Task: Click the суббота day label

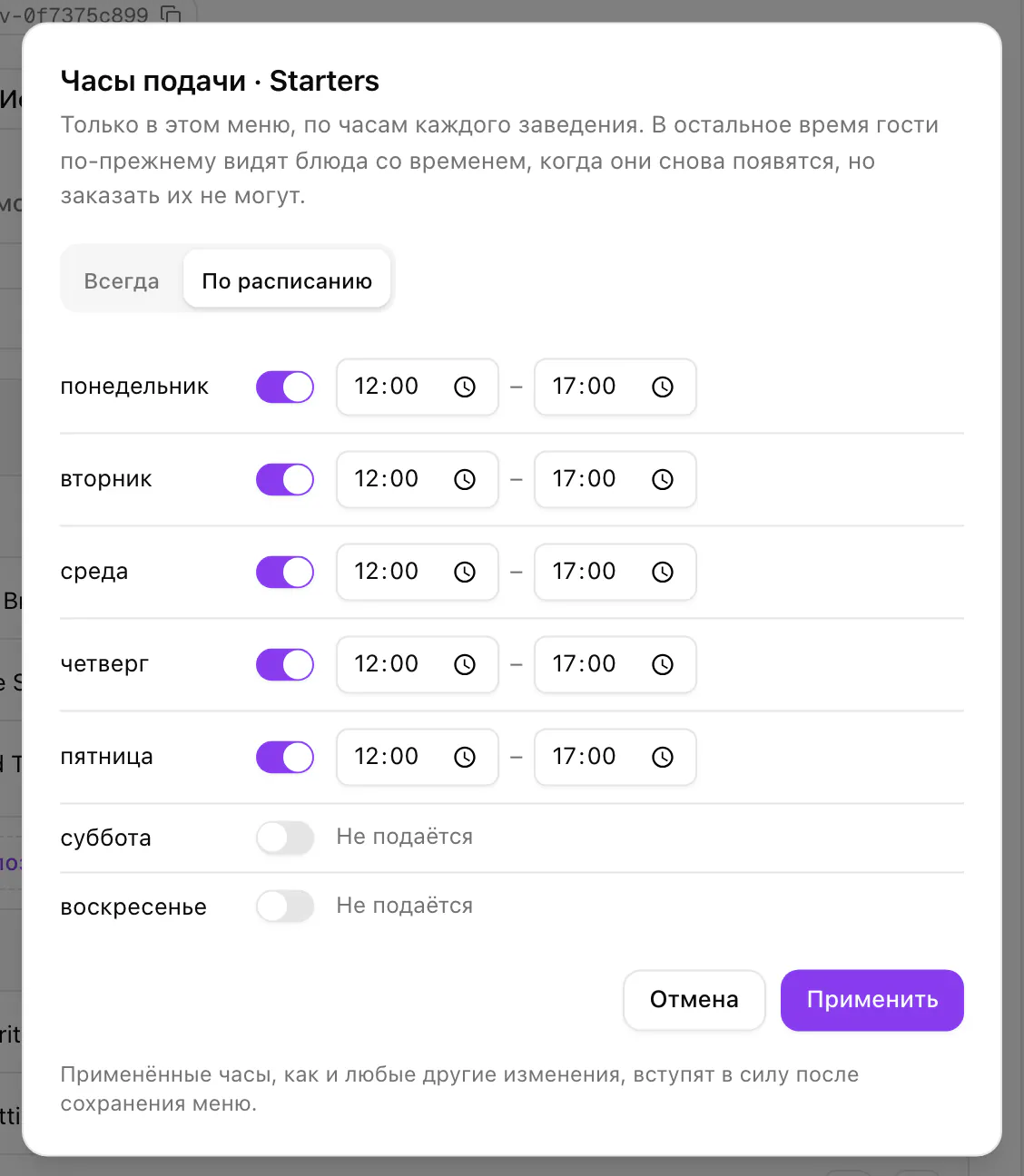Action: [x=105, y=838]
